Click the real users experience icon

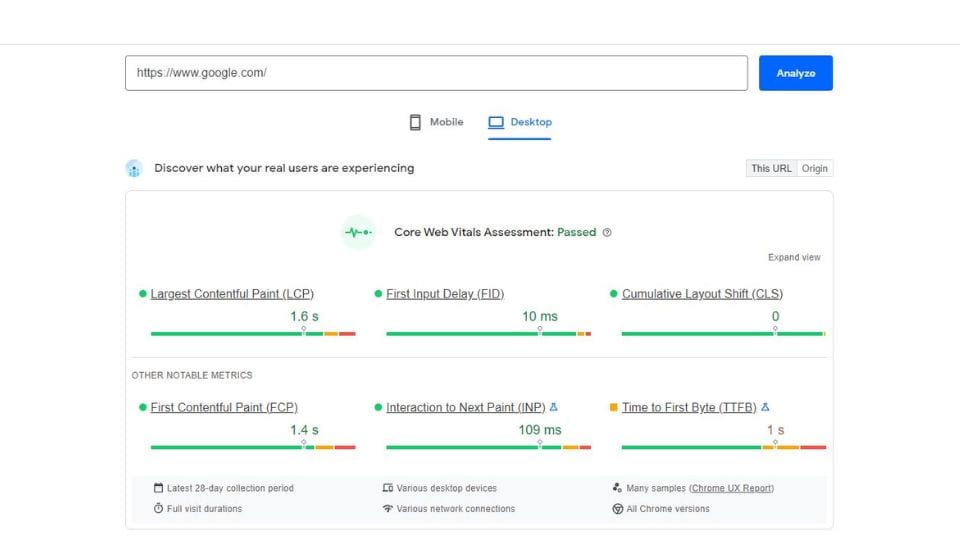(x=134, y=168)
